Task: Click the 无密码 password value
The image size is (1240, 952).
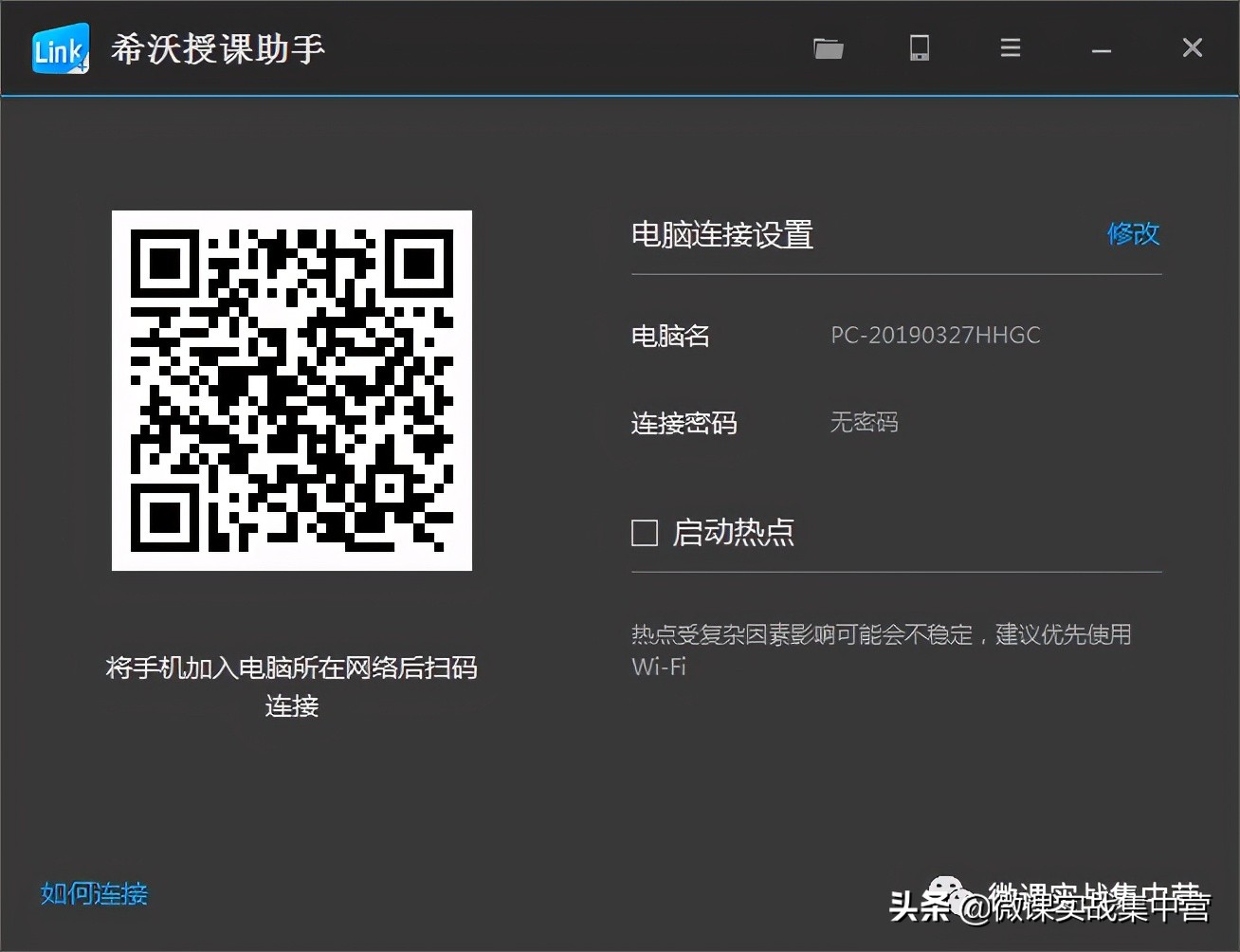Action: (862, 423)
